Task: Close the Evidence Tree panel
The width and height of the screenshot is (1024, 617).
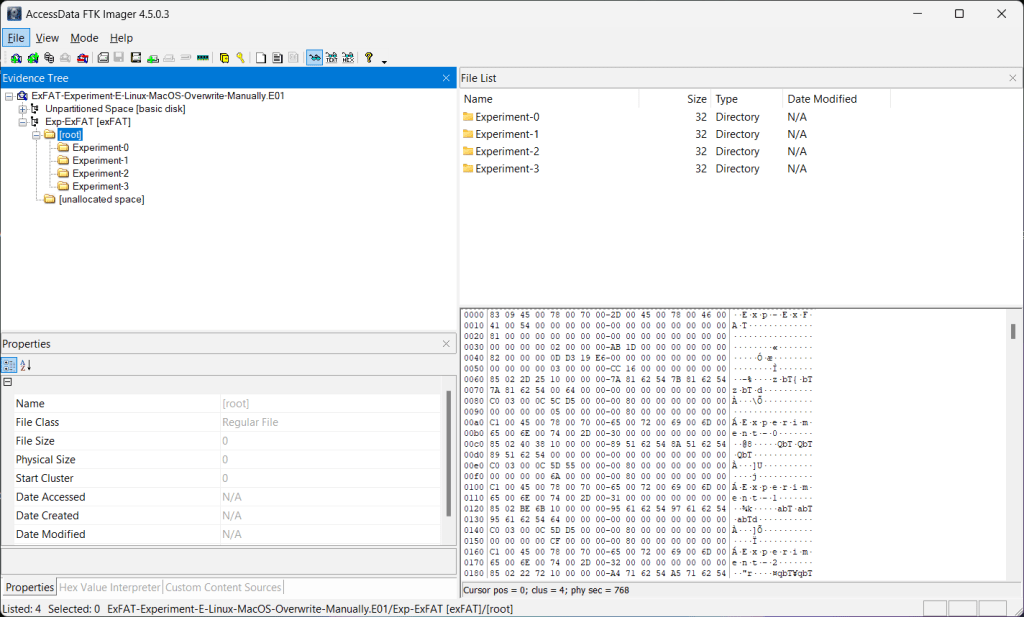Action: pos(446,78)
